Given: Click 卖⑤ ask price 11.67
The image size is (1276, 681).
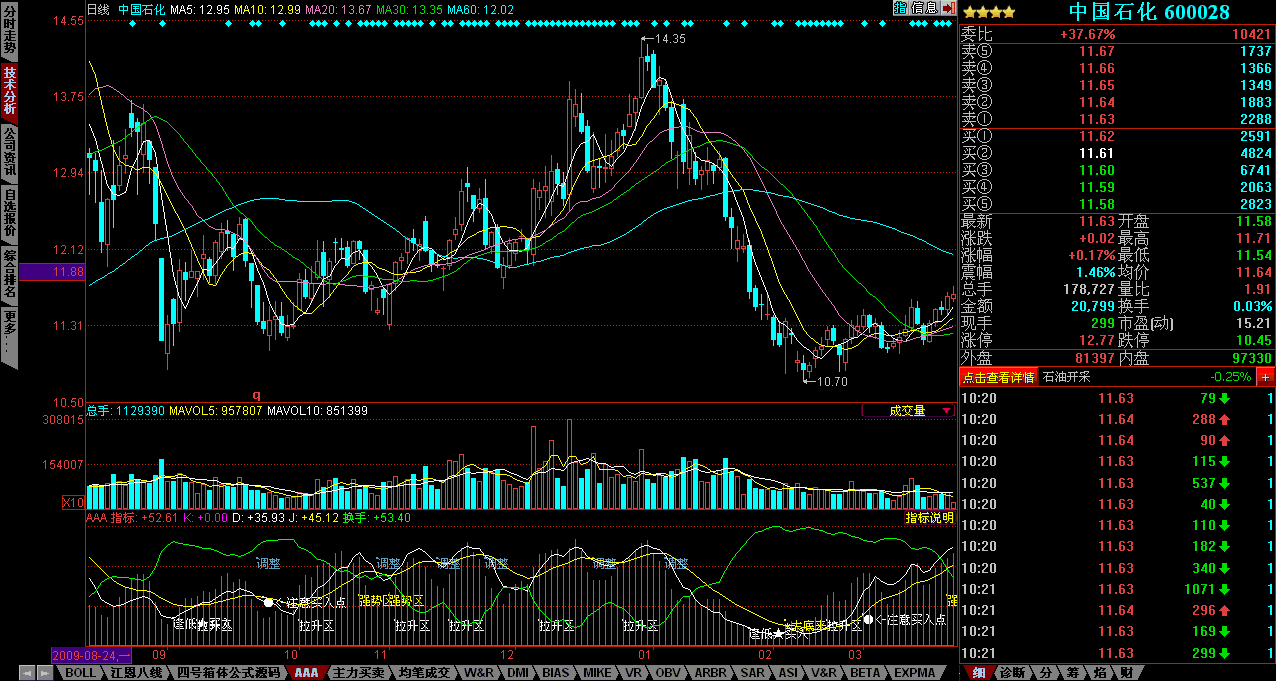Looking at the screenshot, I should [x=1096, y=51].
